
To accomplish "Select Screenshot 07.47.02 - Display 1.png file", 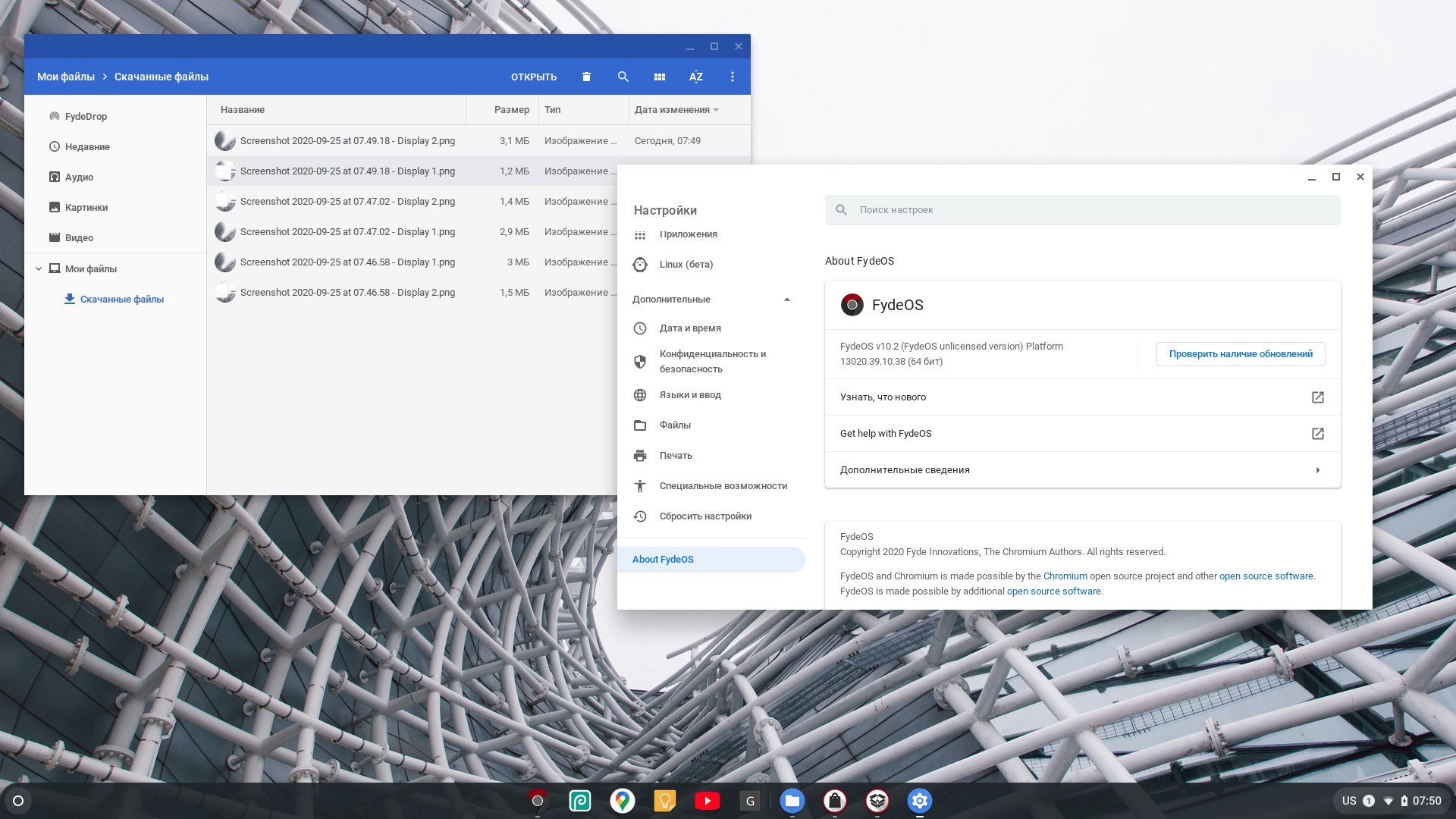I will coord(413,231).
